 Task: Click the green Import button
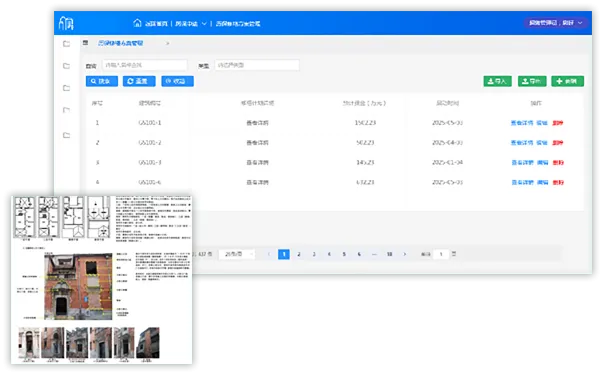tap(497, 81)
